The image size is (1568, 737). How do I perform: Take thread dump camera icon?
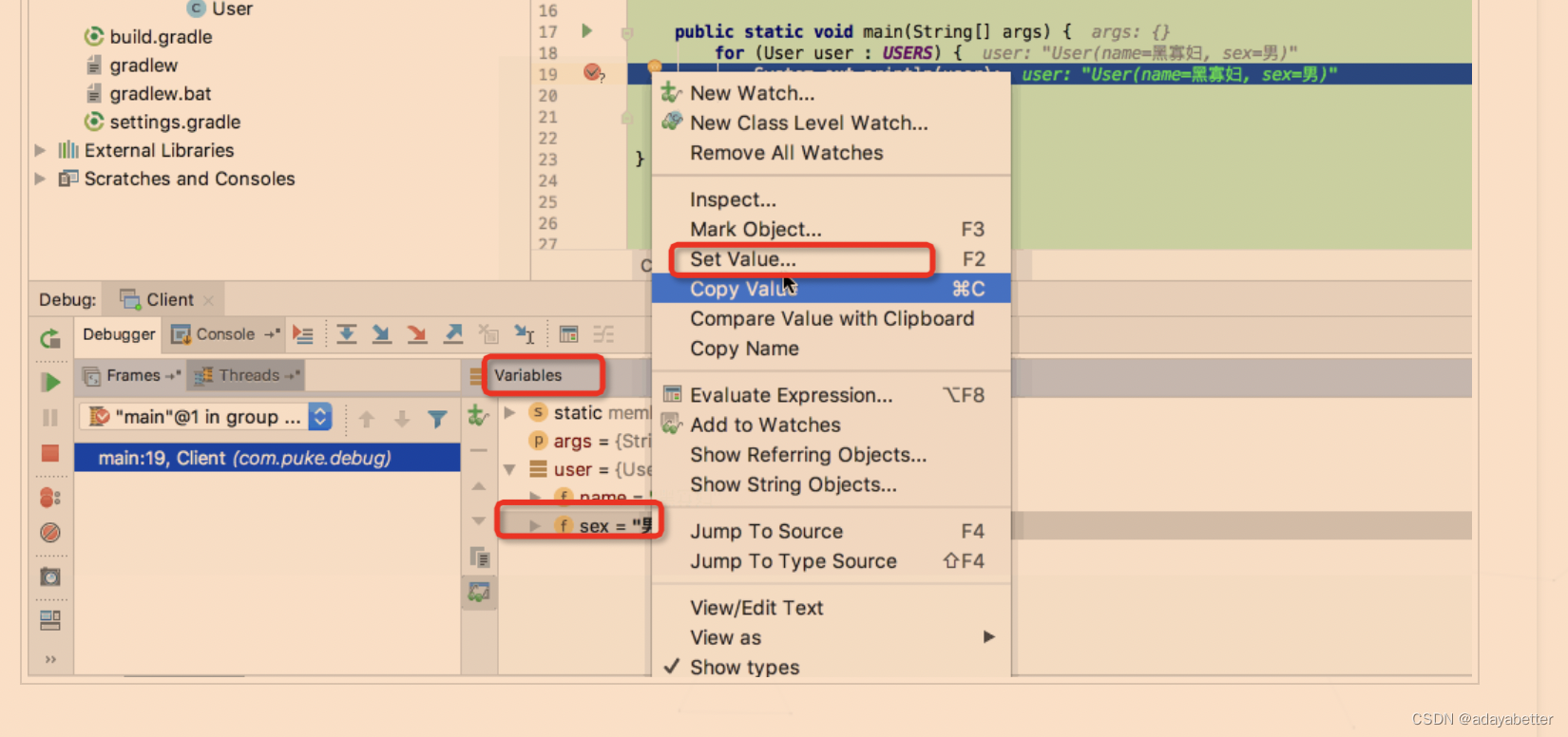pos(50,576)
